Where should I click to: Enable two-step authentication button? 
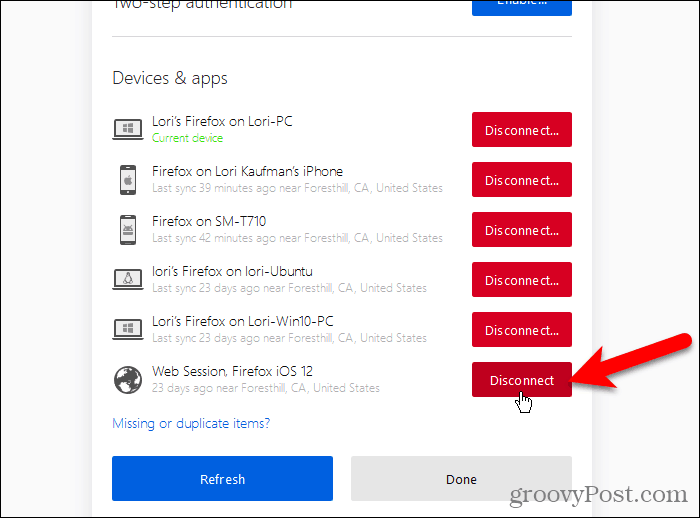(x=522, y=6)
